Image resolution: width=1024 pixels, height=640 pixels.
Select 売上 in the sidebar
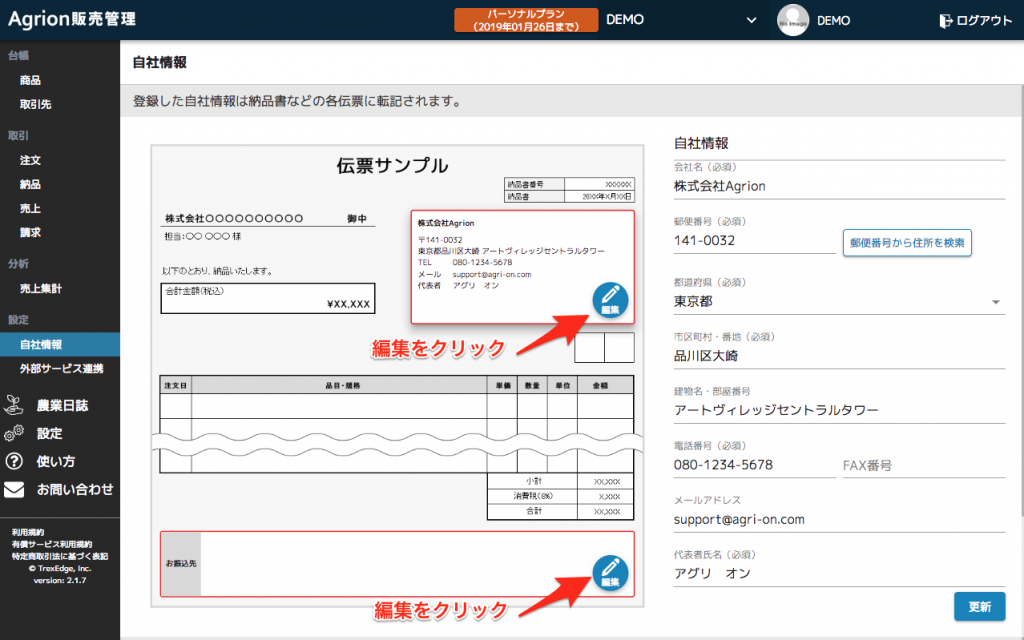(30, 208)
